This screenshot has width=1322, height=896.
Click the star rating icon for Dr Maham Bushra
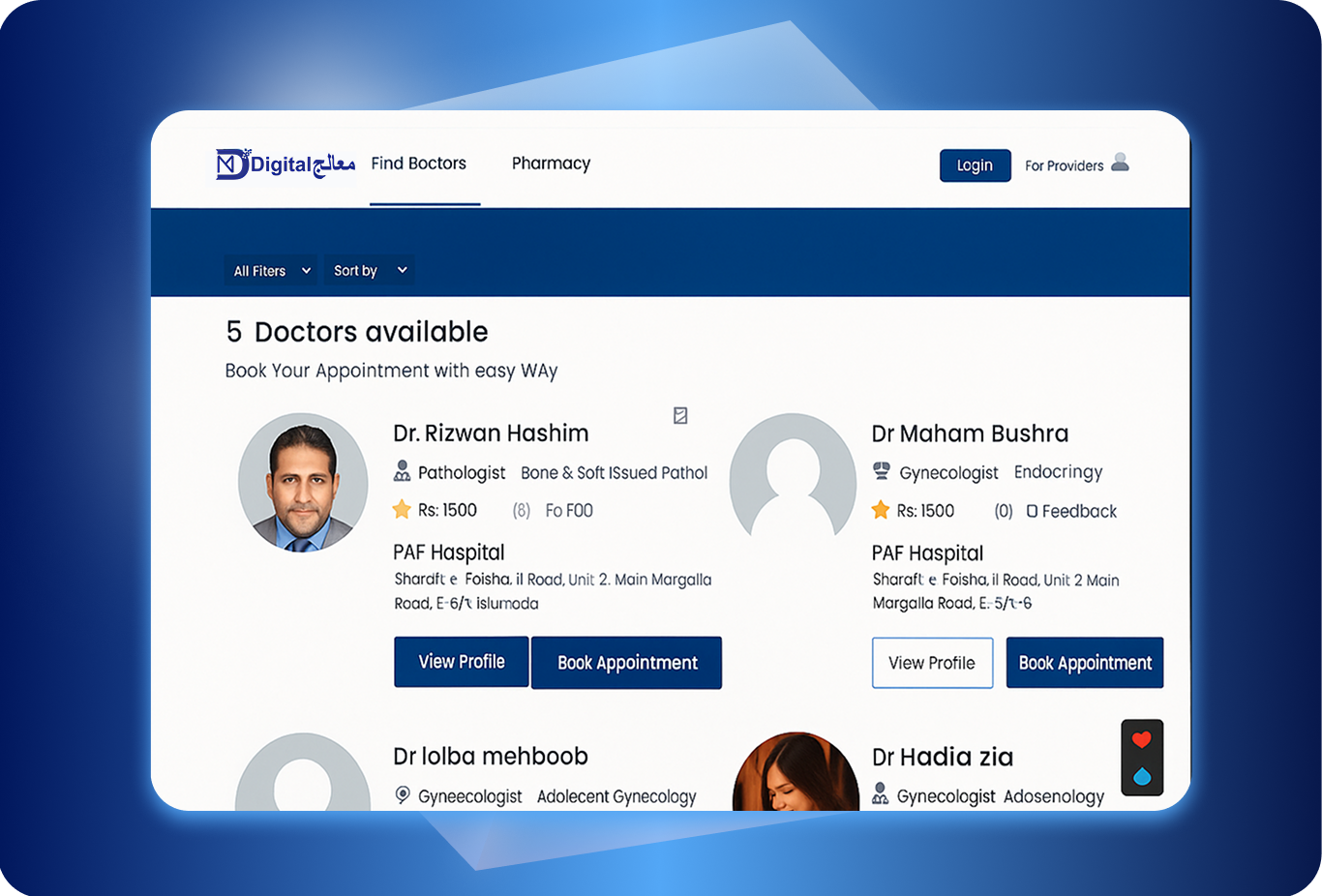pyautogui.click(x=881, y=510)
